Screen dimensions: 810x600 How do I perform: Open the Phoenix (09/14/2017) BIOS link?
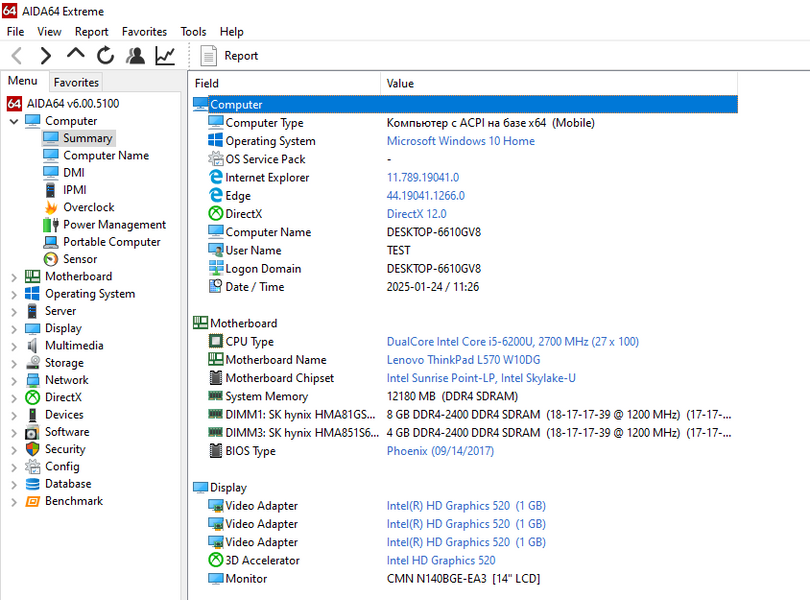click(x=440, y=451)
